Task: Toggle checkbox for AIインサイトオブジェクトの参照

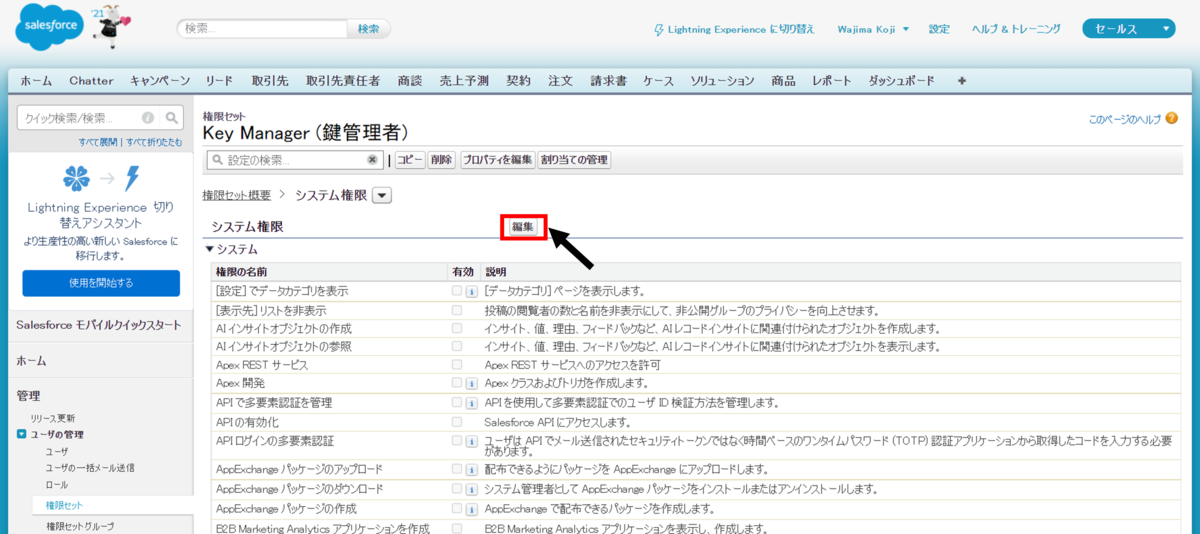Action: 457,346
